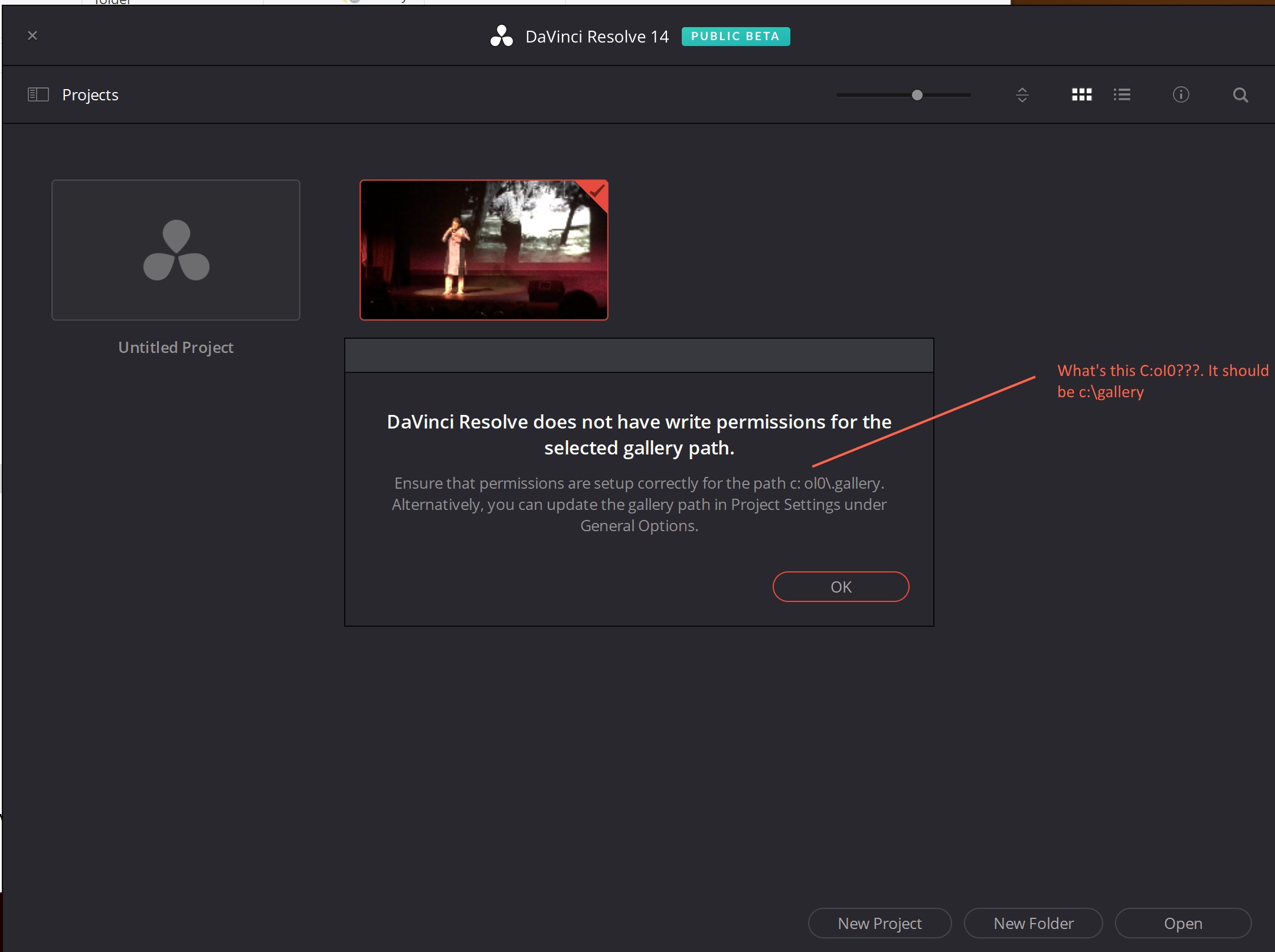The image size is (1275, 952).
Task: Click the Open button
Action: coord(1183,923)
